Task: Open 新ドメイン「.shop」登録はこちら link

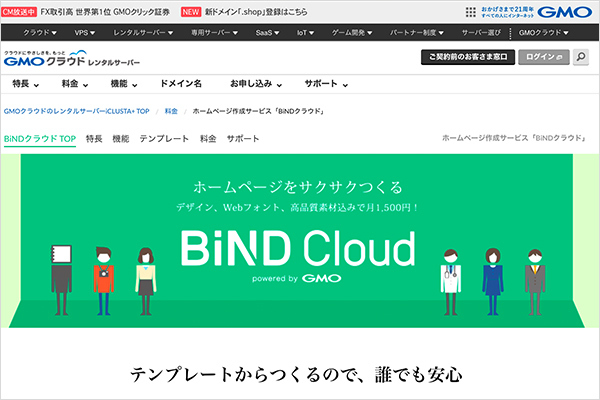Action: click(256, 12)
